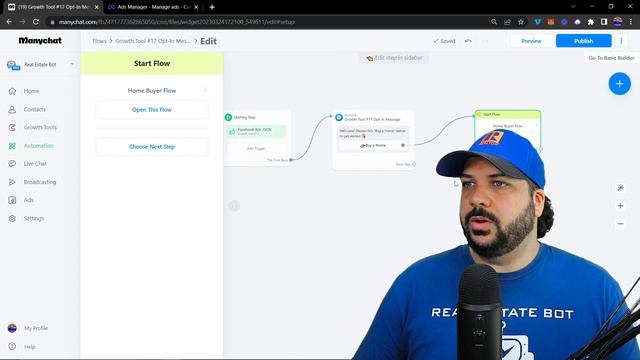Open Growth Tools section
This screenshot has width=640, height=360.
click(x=40, y=127)
